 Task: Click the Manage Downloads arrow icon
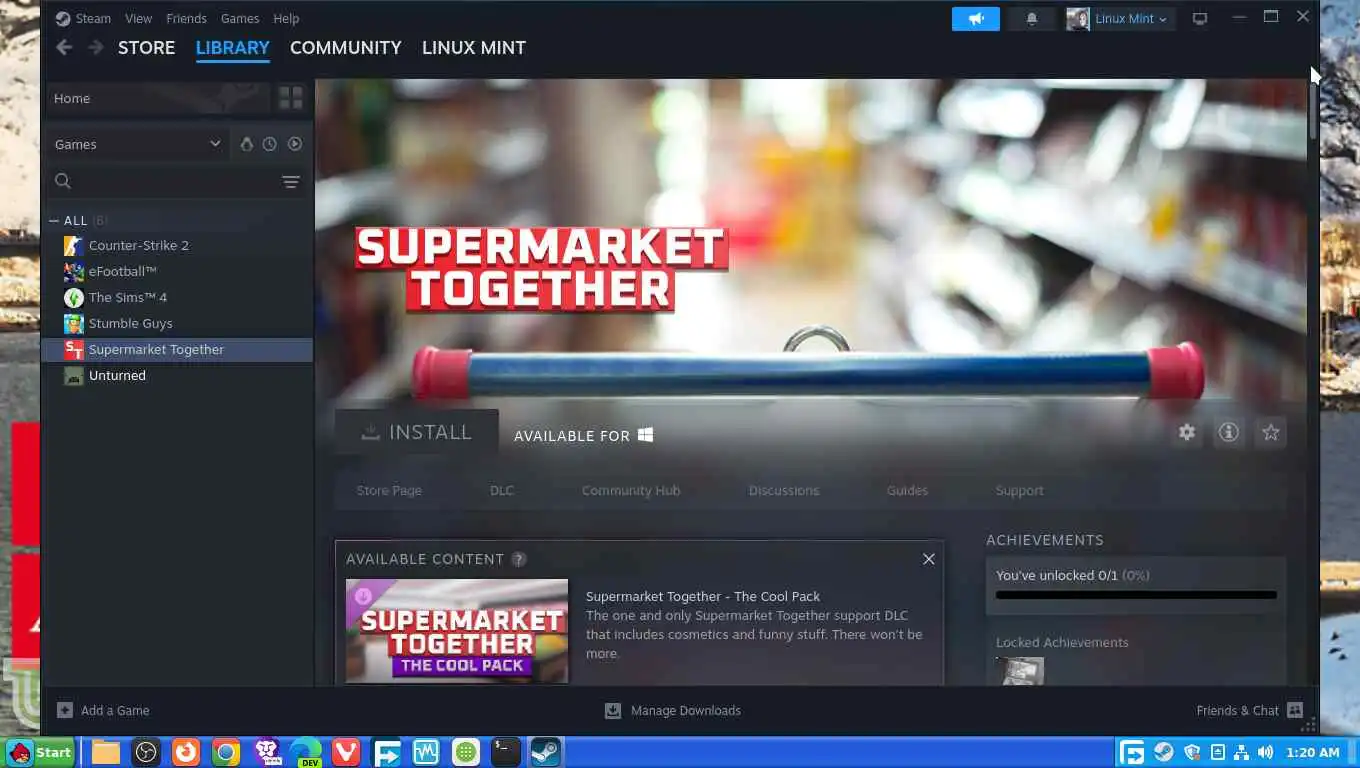613,710
